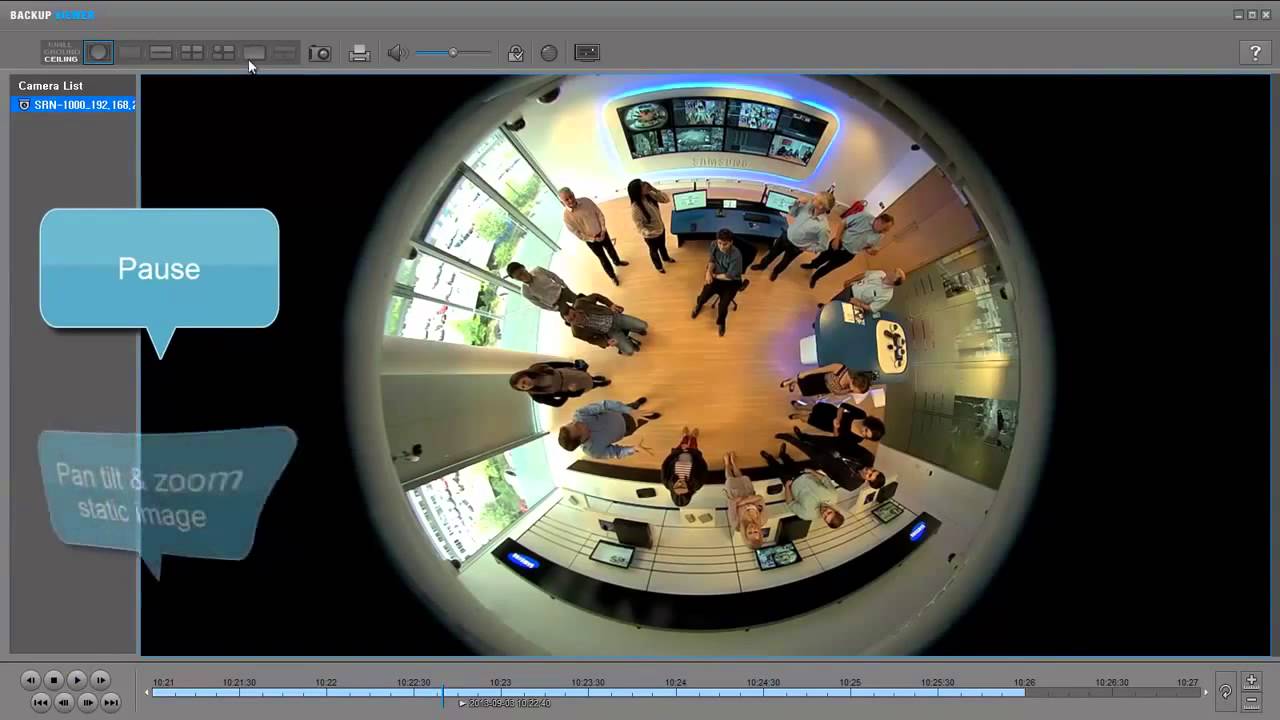
Task: Select the SRN-1000 camera in Camera List
Action: point(74,104)
